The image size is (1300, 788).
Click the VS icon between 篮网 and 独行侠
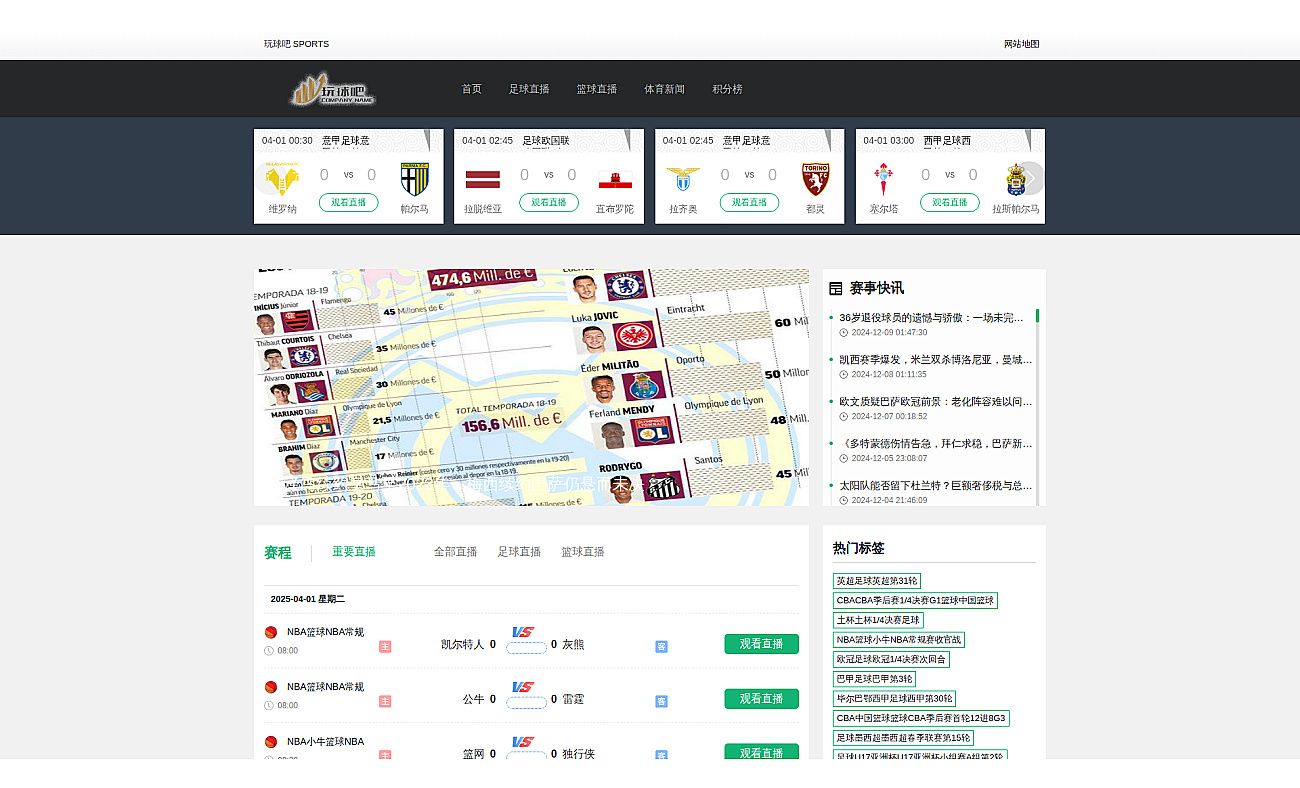[x=523, y=742]
